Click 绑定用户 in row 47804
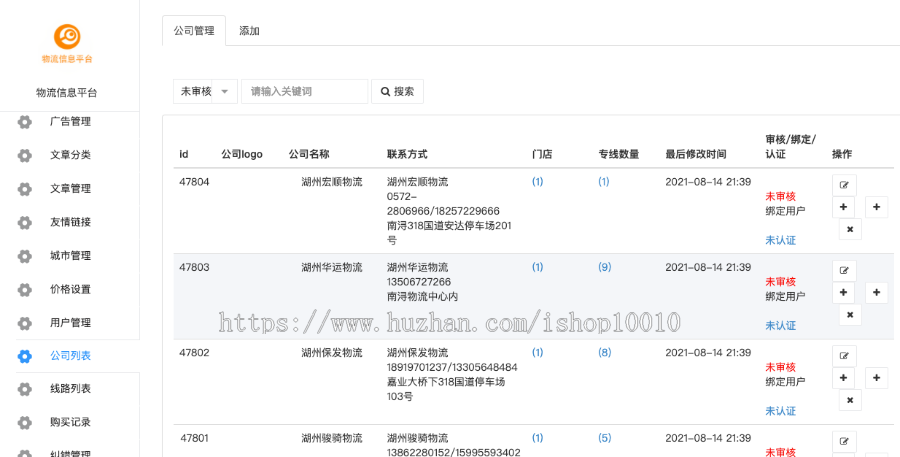This screenshot has width=900, height=457. tap(785, 211)
